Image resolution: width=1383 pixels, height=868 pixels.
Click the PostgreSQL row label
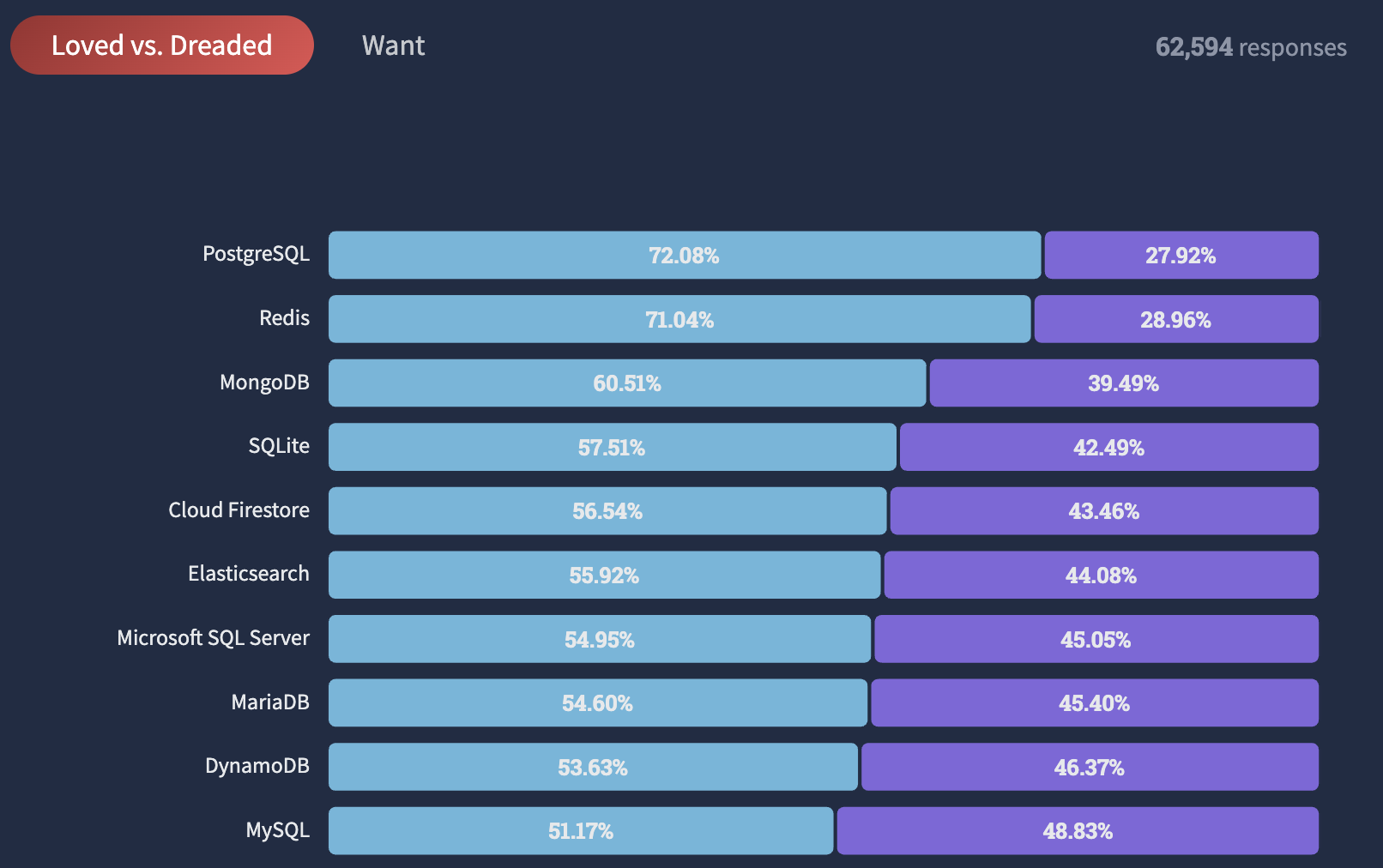click(256, 255)
